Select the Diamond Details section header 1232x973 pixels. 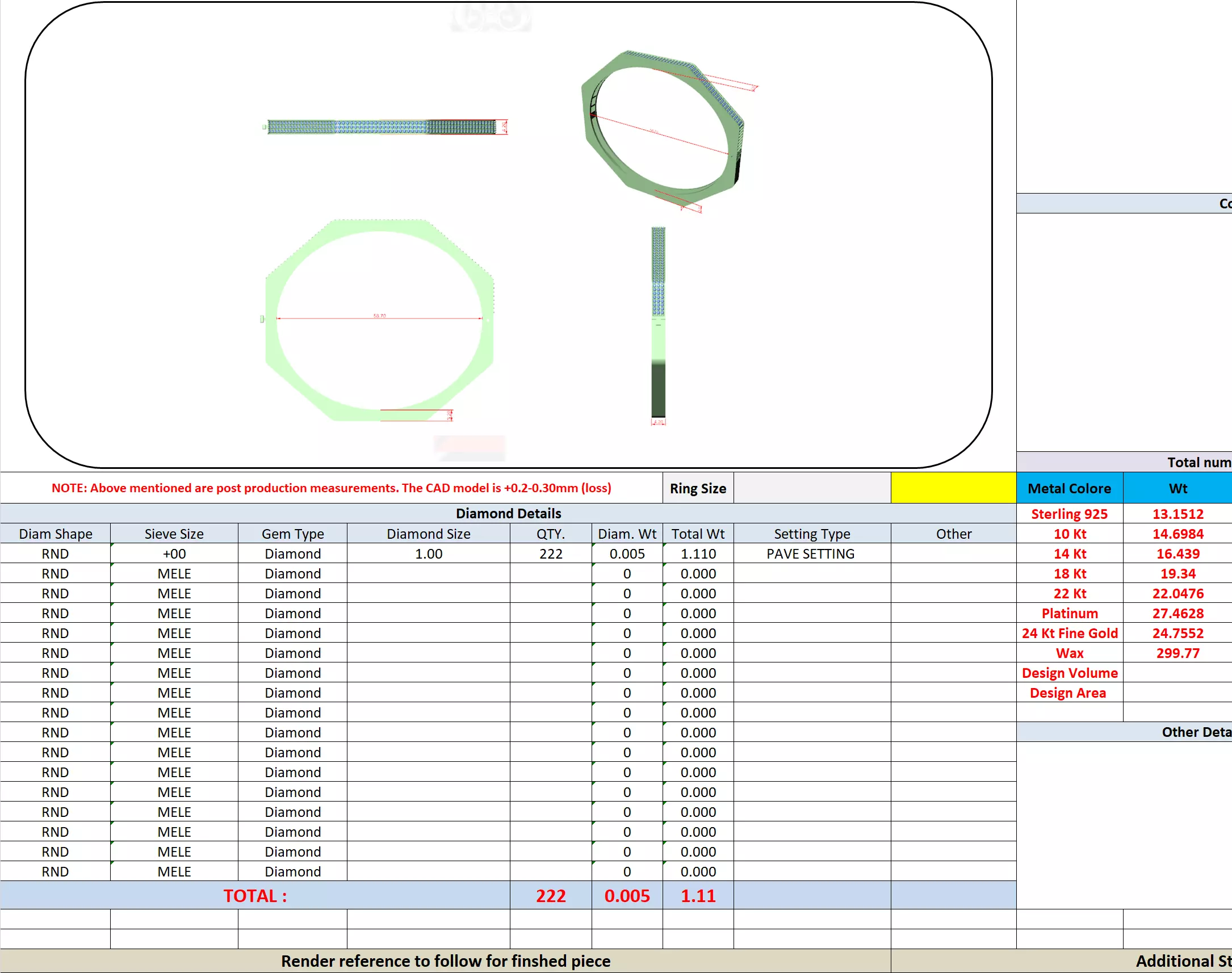[508, 513]
